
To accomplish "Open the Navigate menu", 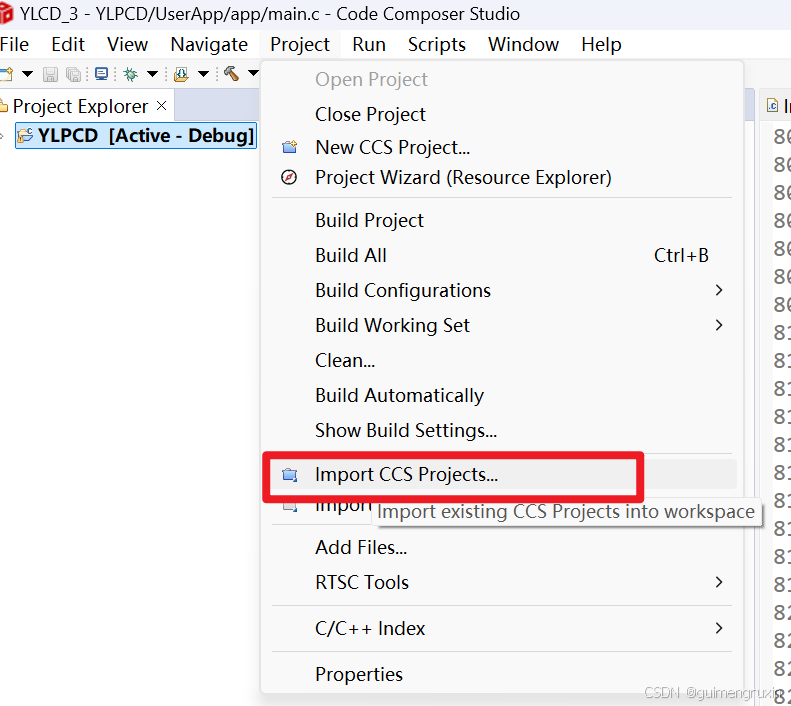I will coord(209,45).
